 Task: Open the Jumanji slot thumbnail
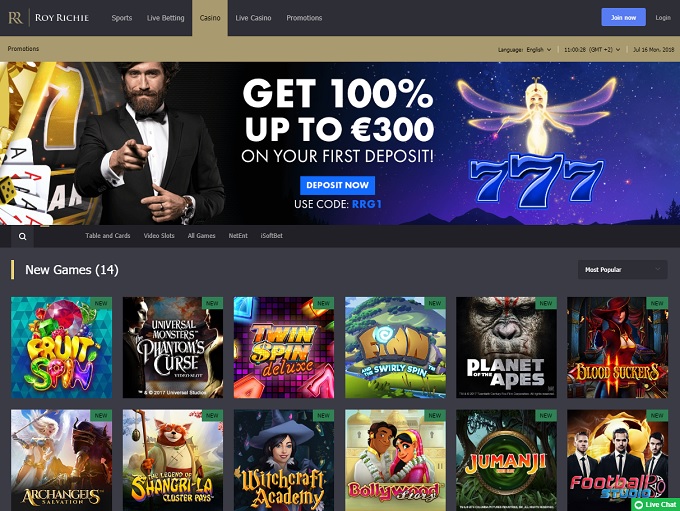pyautogui.click(x=506, y=460)
